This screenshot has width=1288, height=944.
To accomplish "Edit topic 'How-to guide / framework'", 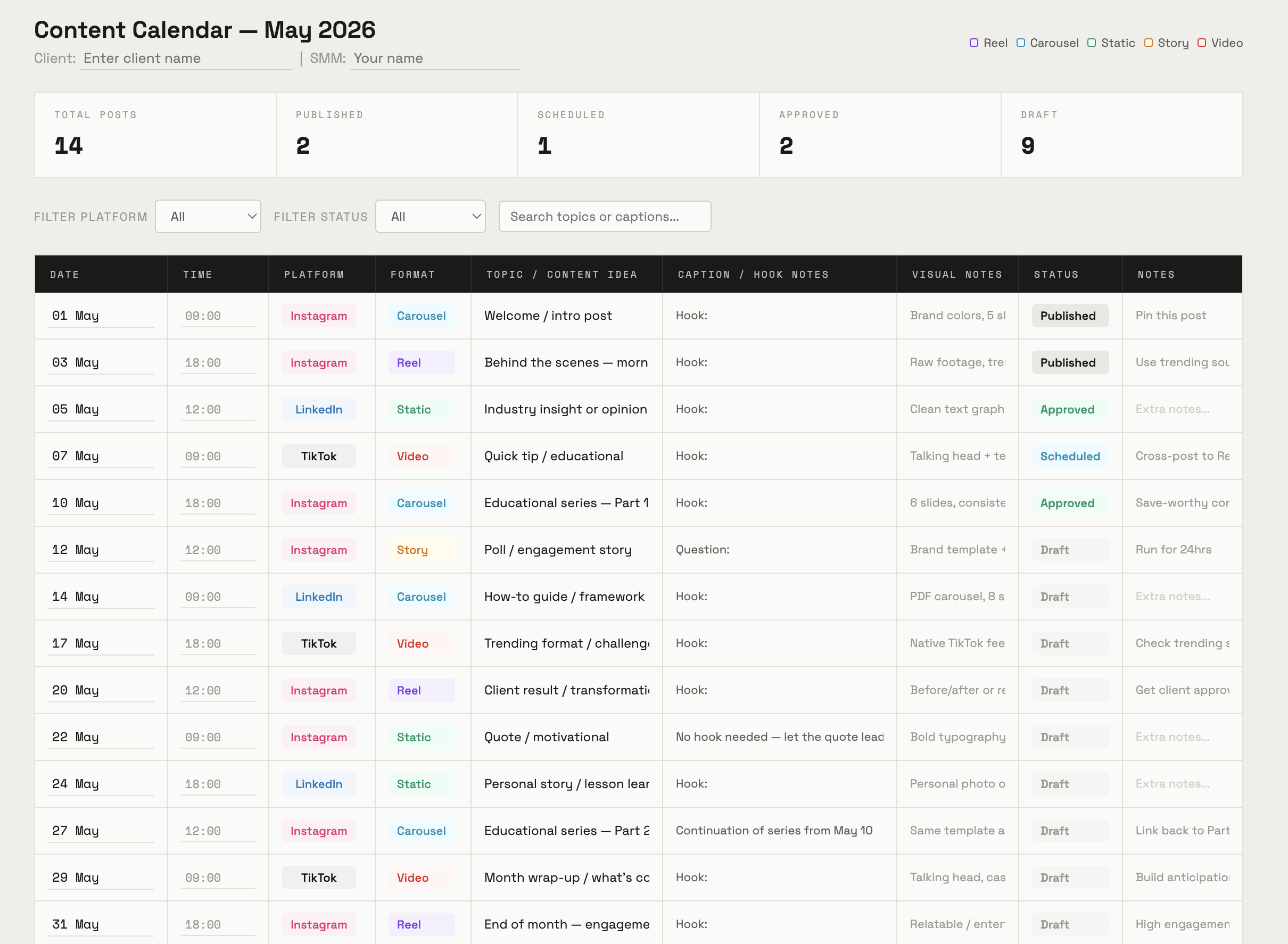I will (x=566, y=597).
